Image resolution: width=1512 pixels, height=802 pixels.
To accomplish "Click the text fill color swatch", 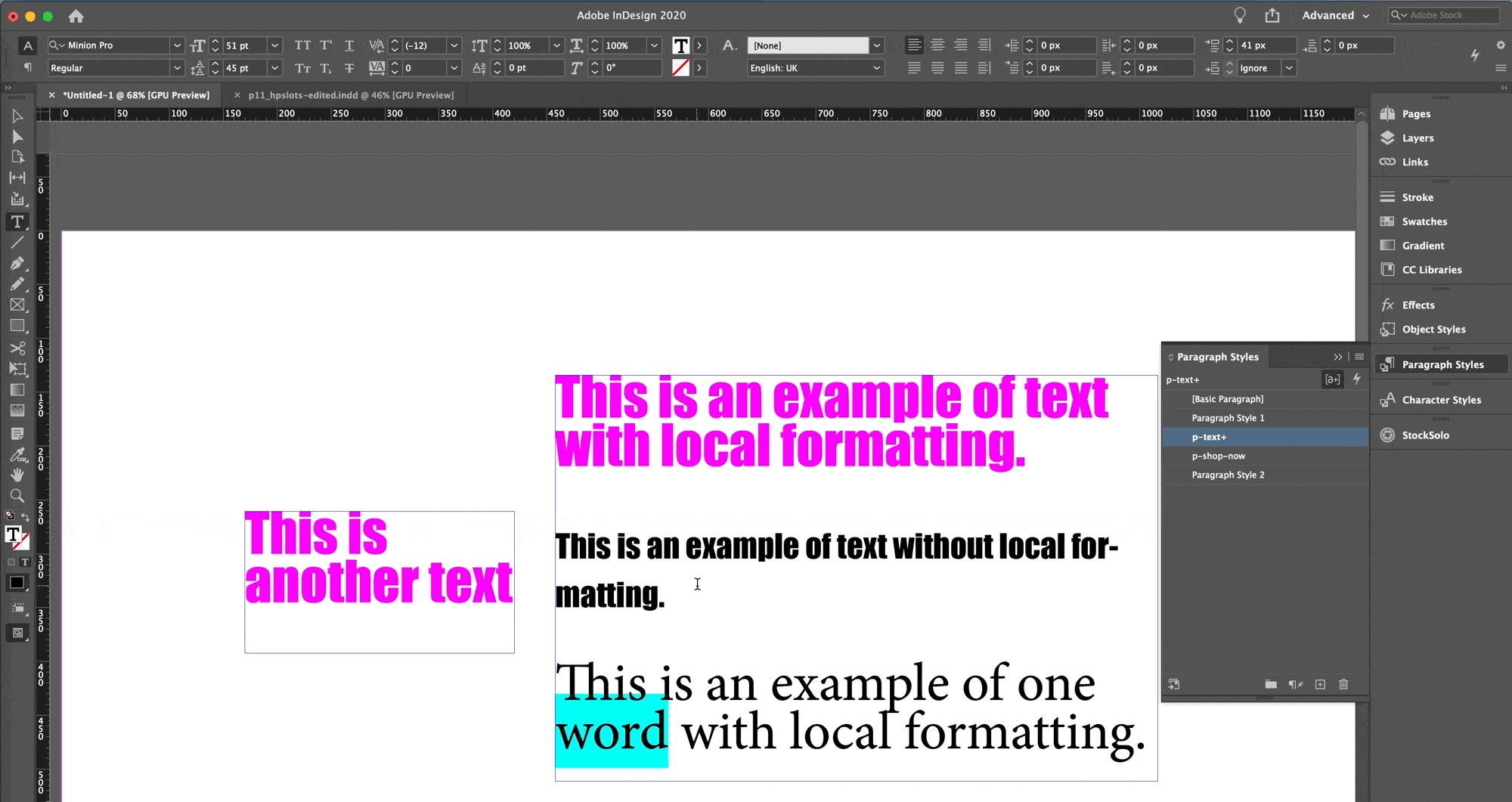I will coord(680,45).
